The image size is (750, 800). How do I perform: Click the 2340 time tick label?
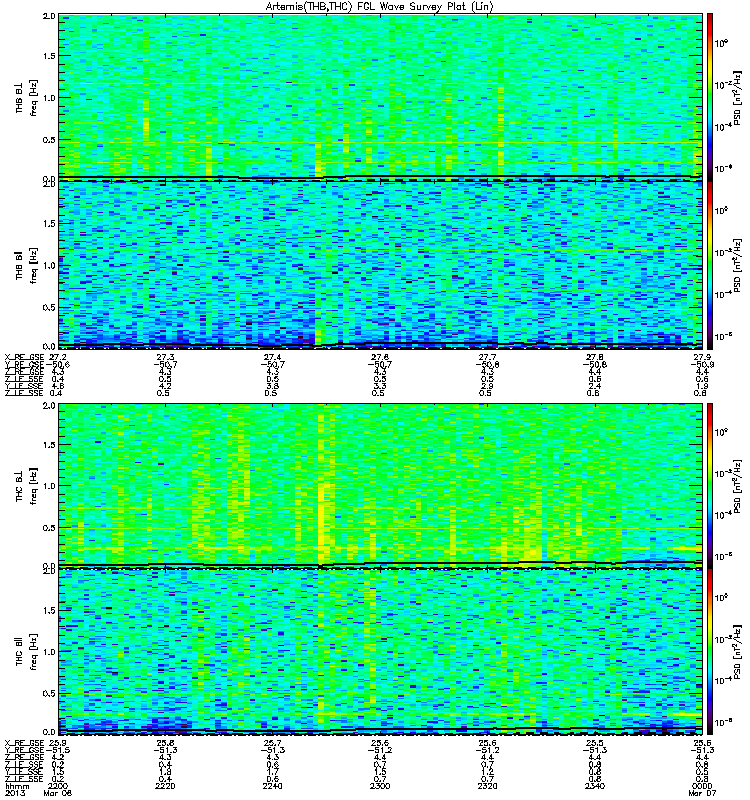[x=594, y=786]
